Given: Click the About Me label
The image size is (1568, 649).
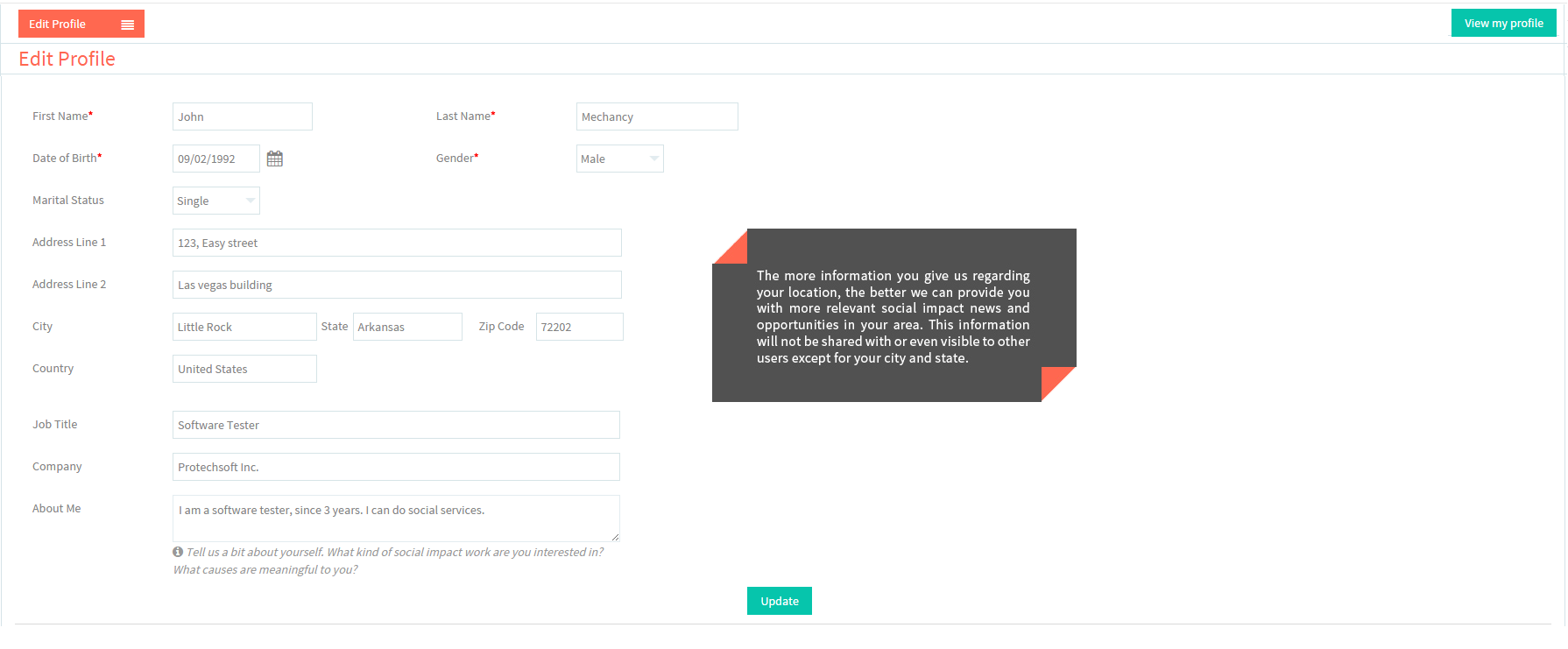Looking at the screenshot, I should coord(56,508).
